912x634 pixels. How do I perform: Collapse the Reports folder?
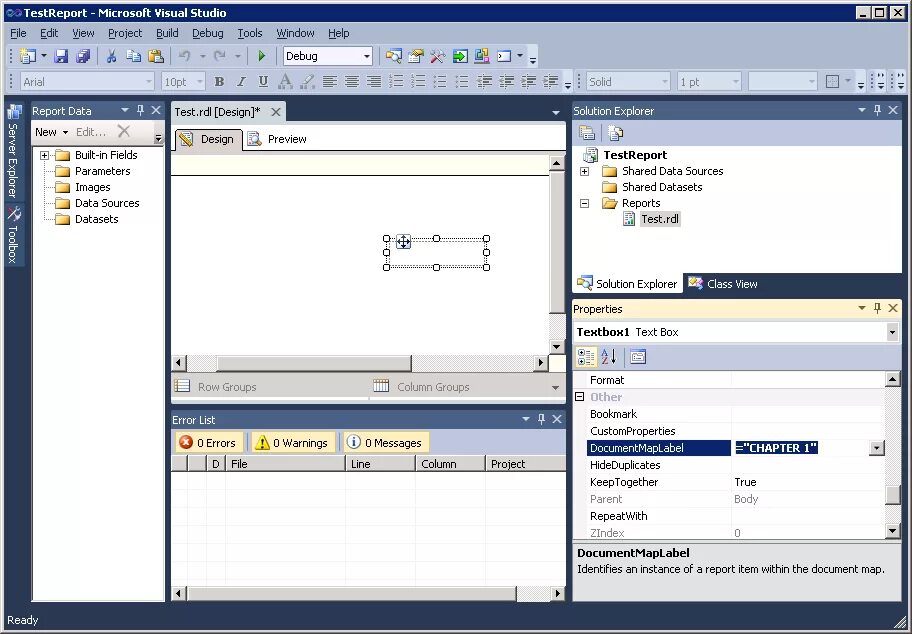pyautogui.click(x=585, y=203)
